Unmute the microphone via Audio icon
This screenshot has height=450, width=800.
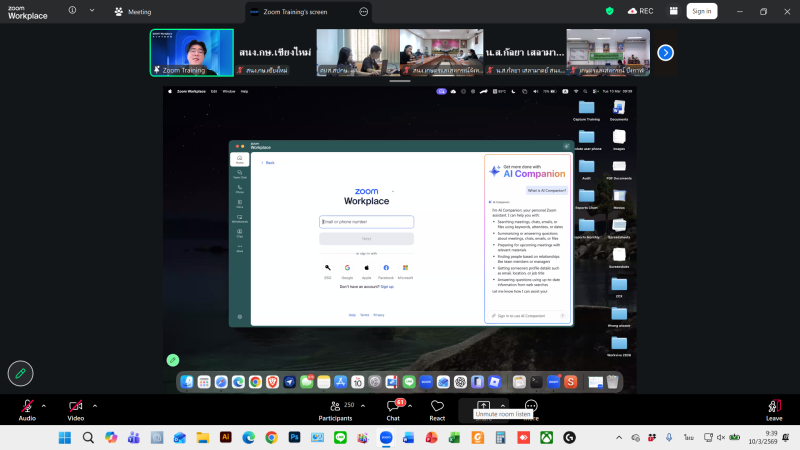[27, 406]
